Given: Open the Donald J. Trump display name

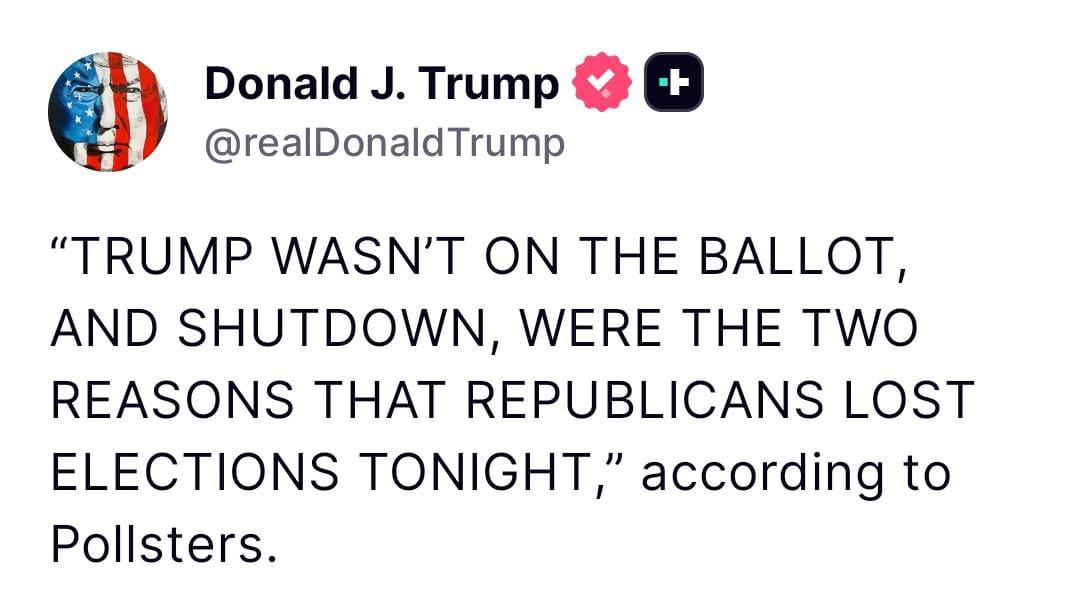Looking at the screenshot, I should coord(381,85).
